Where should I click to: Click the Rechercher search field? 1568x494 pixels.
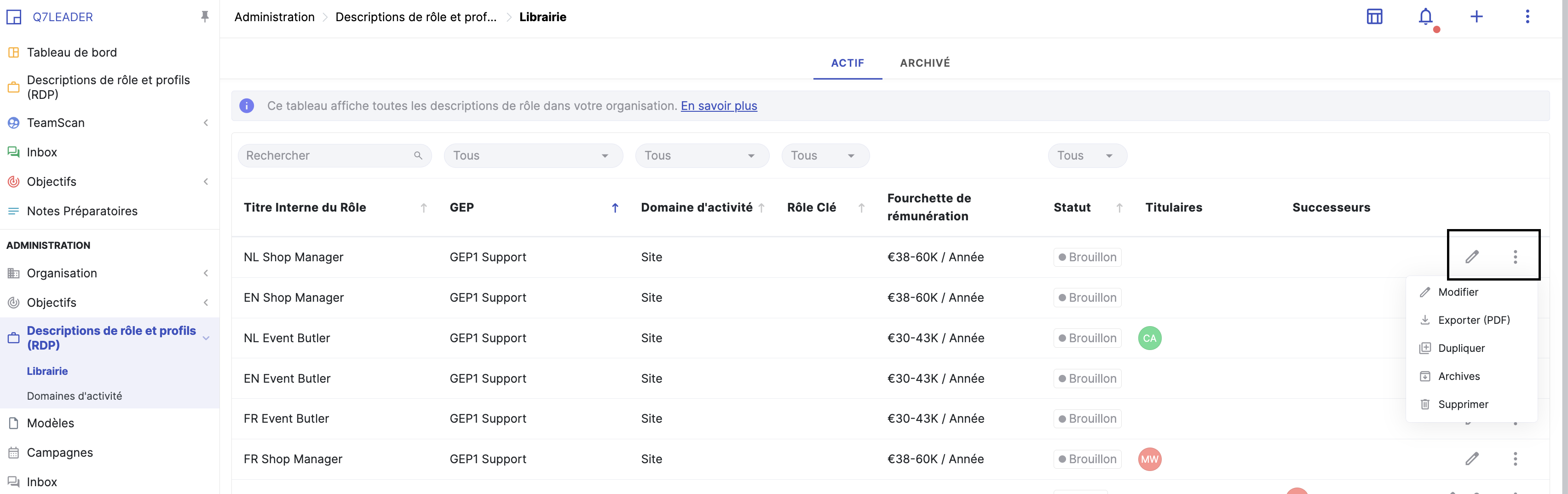[x=328, y=156]
